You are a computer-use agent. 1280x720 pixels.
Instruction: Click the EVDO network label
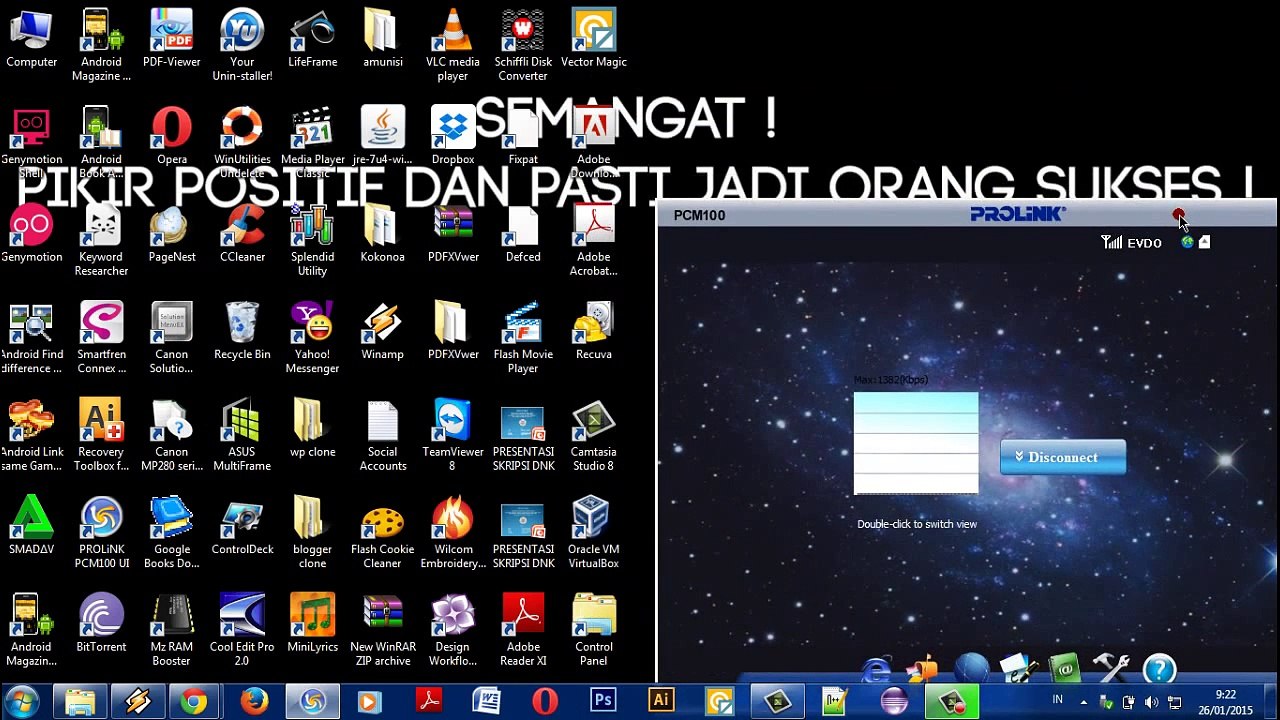1145,243
